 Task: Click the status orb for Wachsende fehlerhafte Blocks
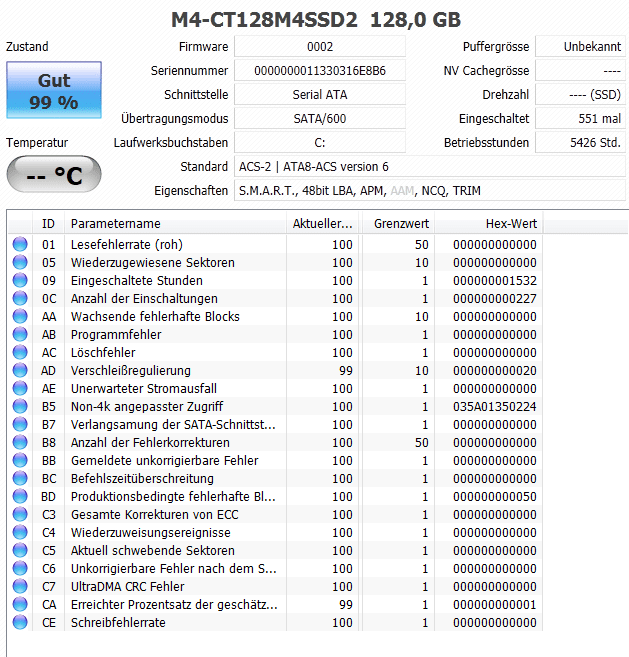(x=20, y=316)
